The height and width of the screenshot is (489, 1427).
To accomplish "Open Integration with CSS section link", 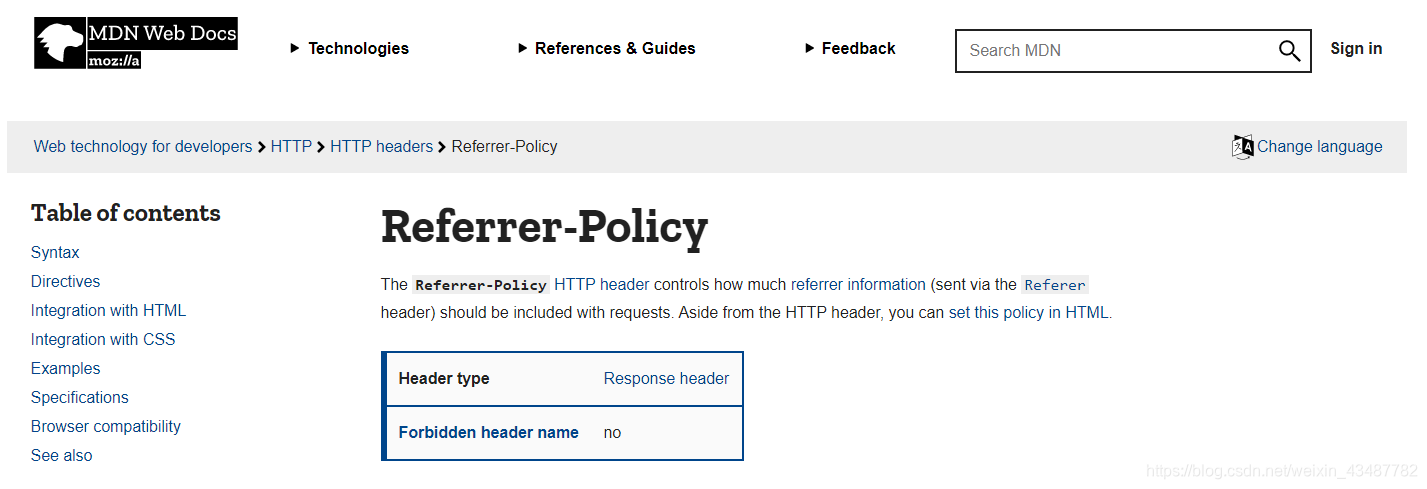I will tap(103, 339).
